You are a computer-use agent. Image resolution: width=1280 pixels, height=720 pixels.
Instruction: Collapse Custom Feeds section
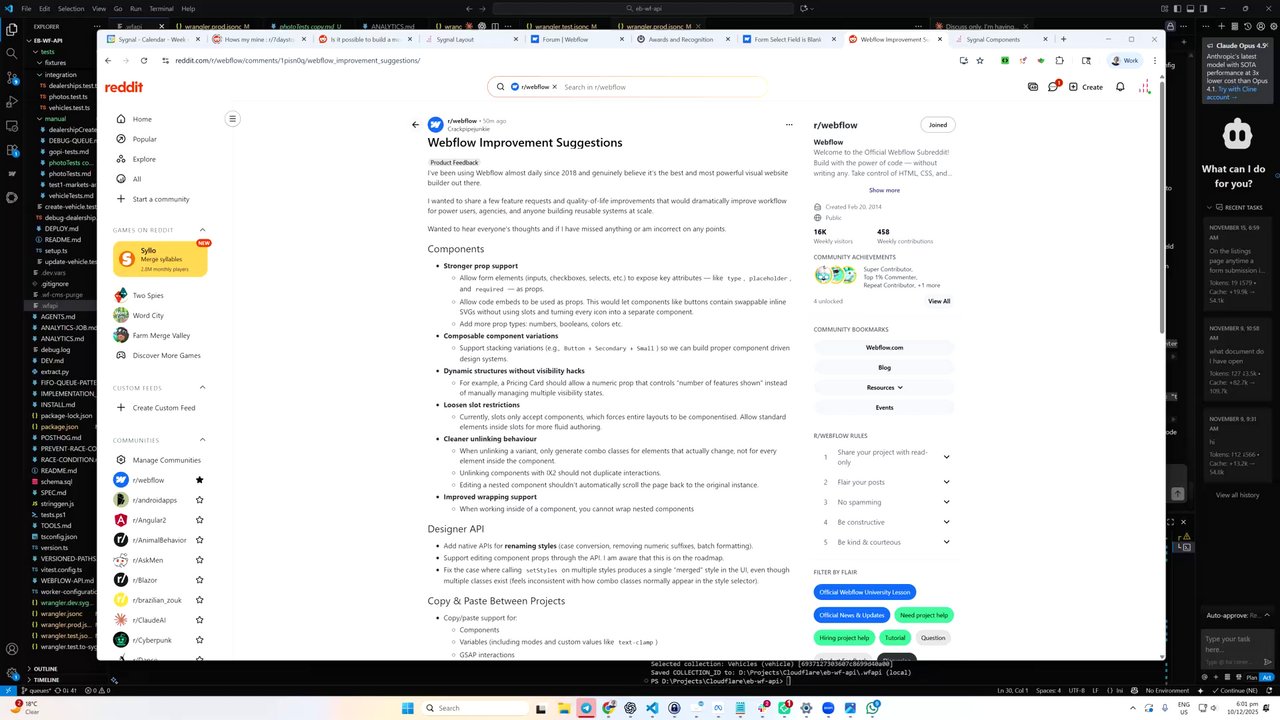coord(202,388)
